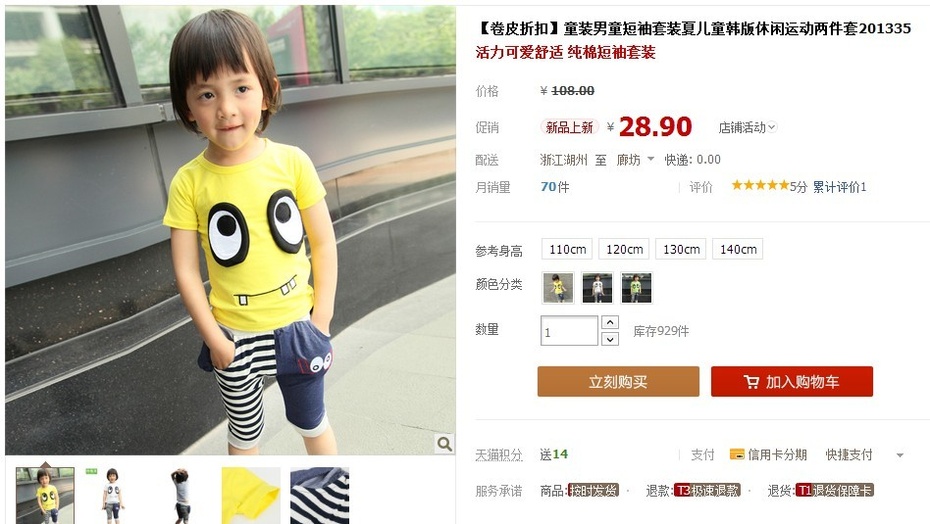Click the 立刻购买 buy now button
The height and width of the screenshot is (524, 930).
(618, 382)
